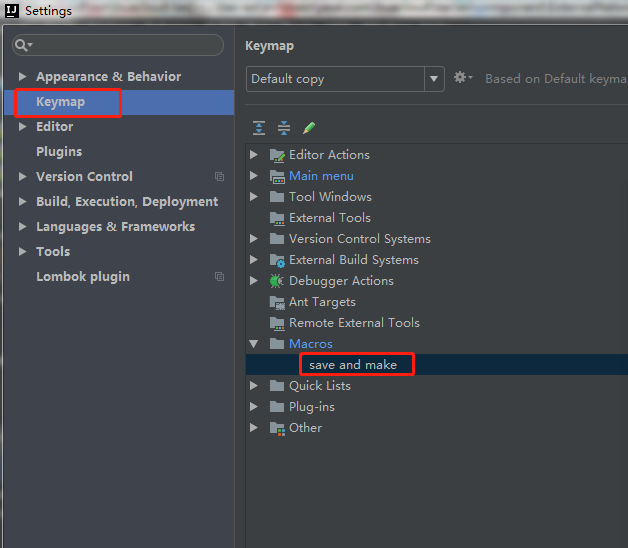Select Debugger Actions label in tree

pos(341,281)
